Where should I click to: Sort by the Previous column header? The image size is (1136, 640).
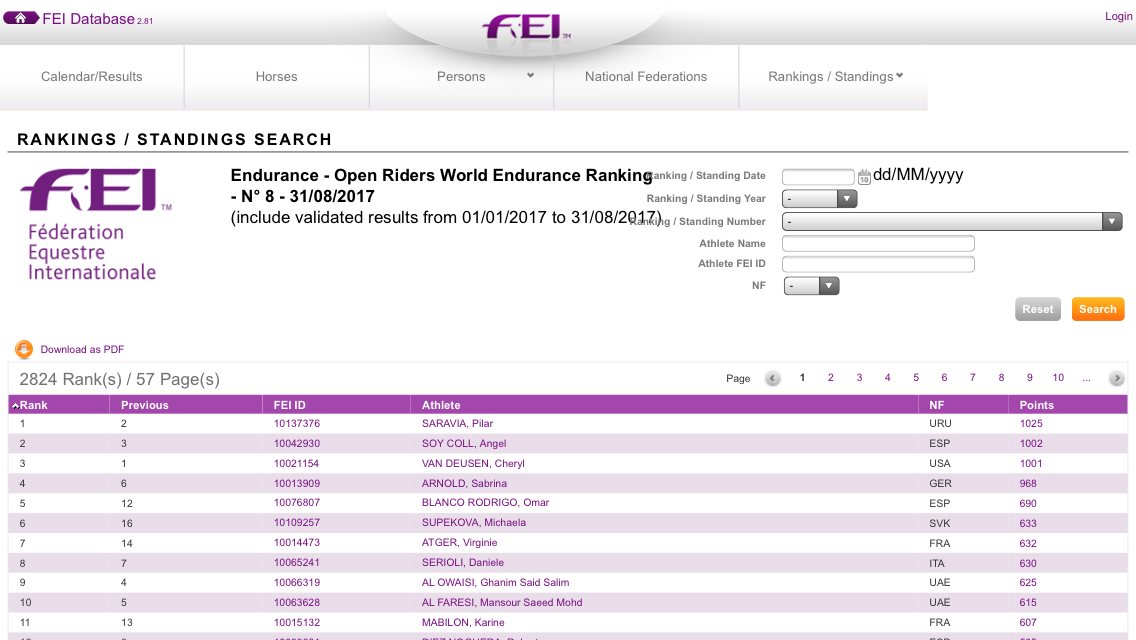point(144,405)
